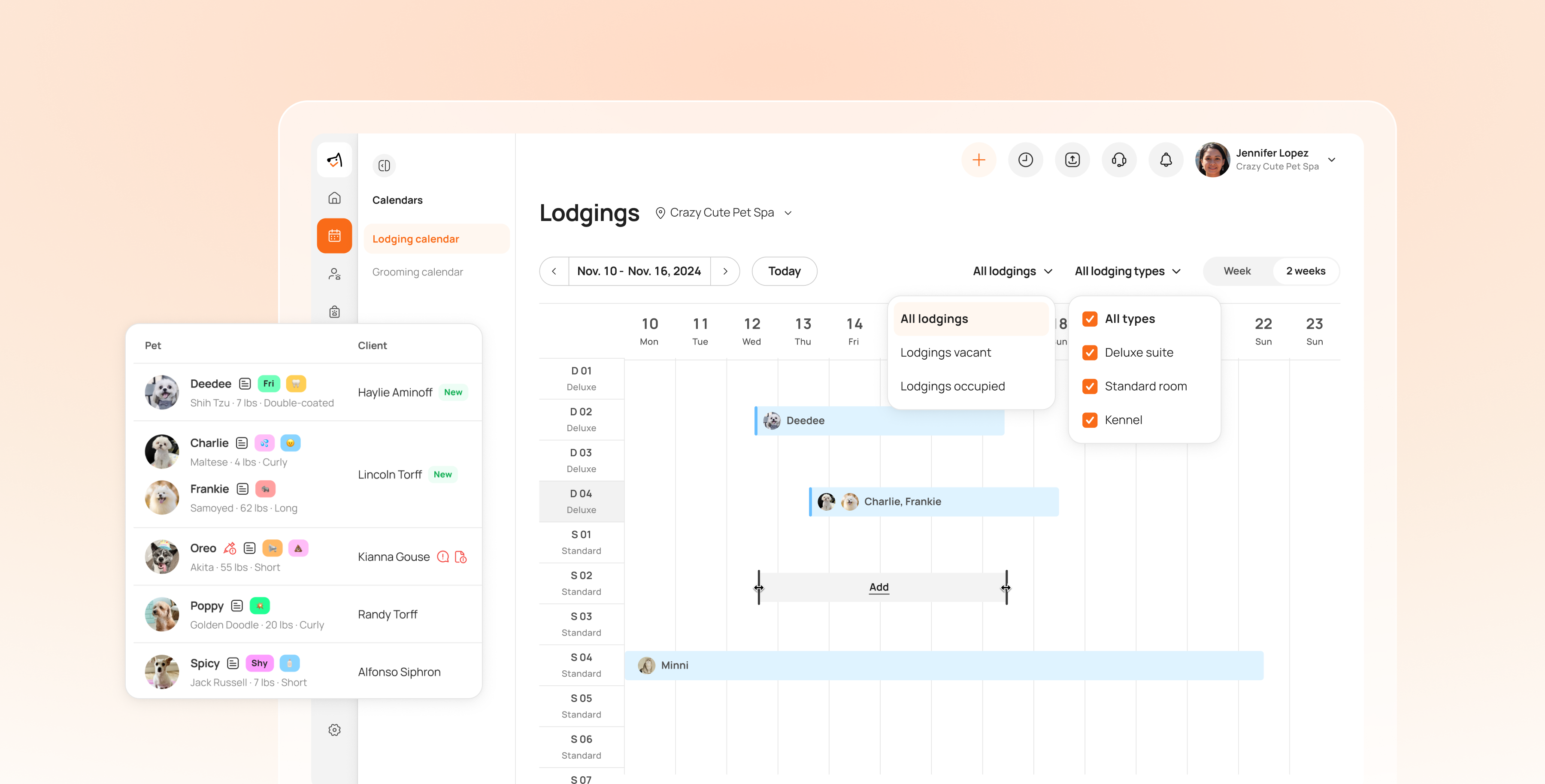The height and width of the screenshot is (784, 1545).
Task: Click Oreo's vaccine alert icon
Action: click(230, 548)
